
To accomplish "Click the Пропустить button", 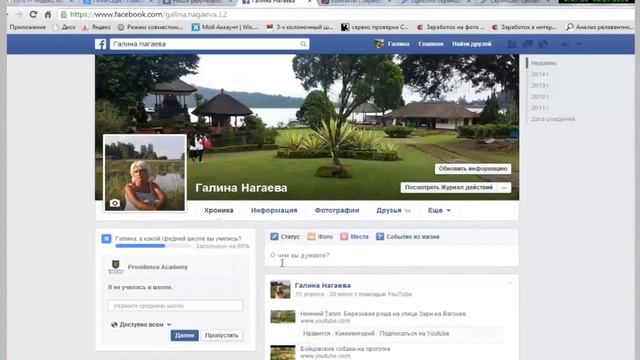I will (222, 335).
